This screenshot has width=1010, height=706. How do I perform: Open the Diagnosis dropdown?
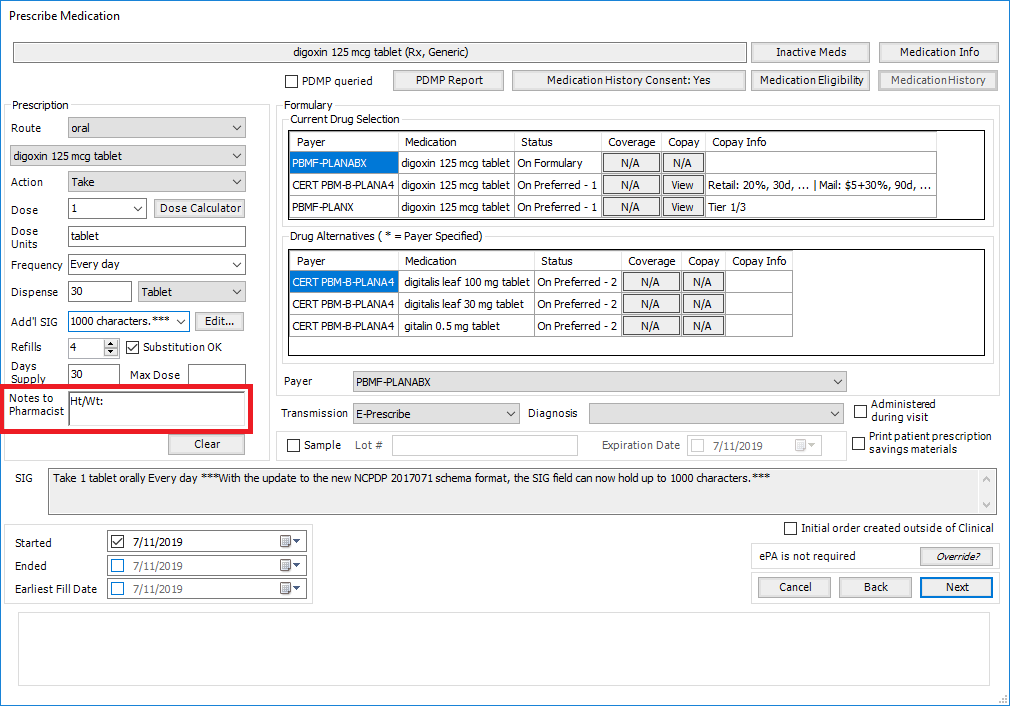click(x=835, y=413)
